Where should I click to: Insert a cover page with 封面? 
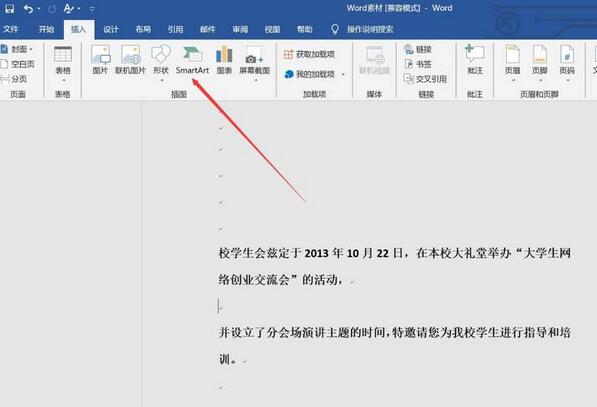17,49
